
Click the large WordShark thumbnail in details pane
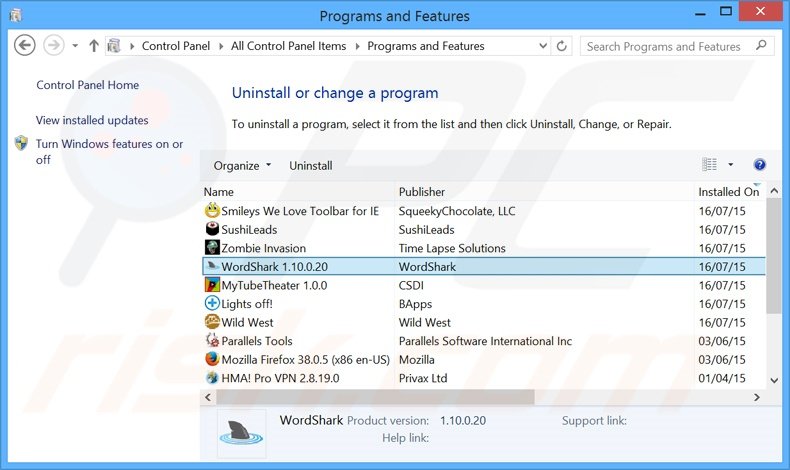(x=241, y=433)
